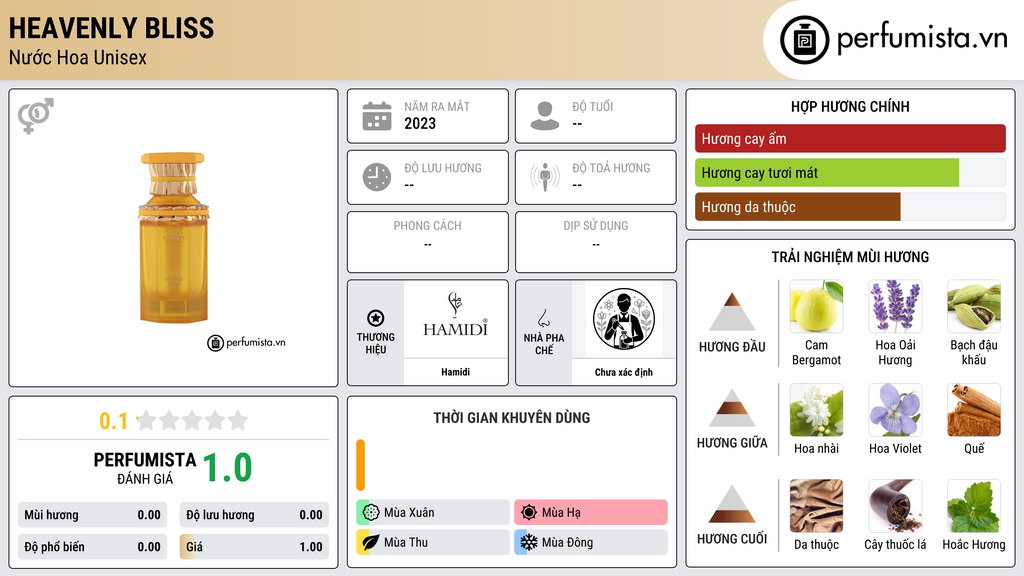1024x576 pixels.
Task: Click the Độ lưu hương 0.00 score row
Action: click(254, 515)
